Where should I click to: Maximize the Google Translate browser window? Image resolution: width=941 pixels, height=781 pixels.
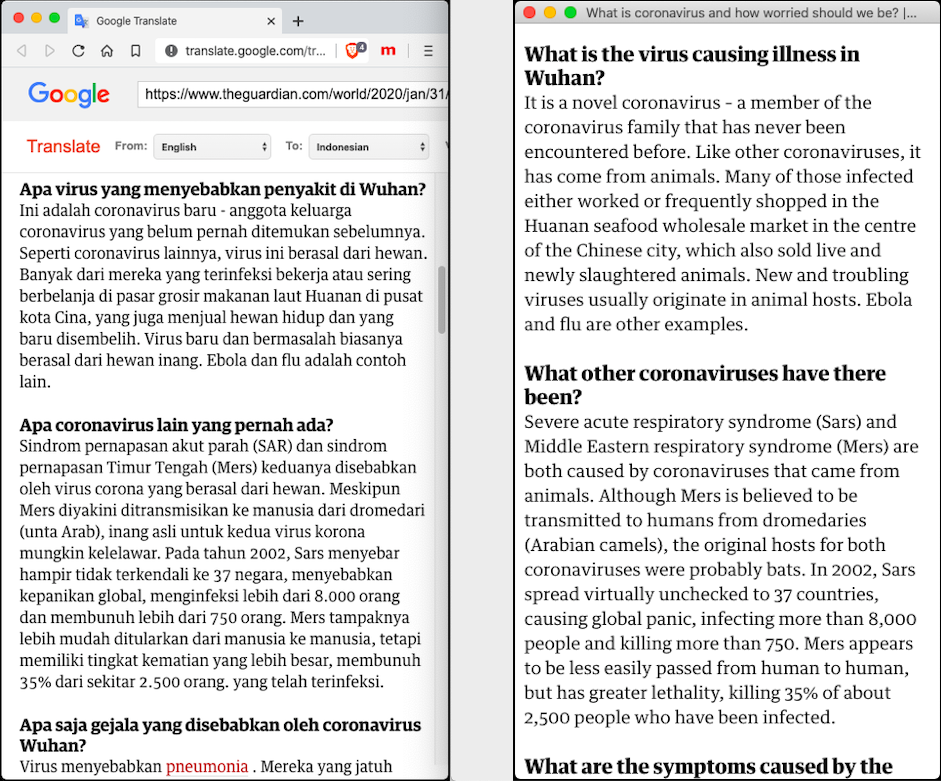pyautogui.click(x=55, y=18)
